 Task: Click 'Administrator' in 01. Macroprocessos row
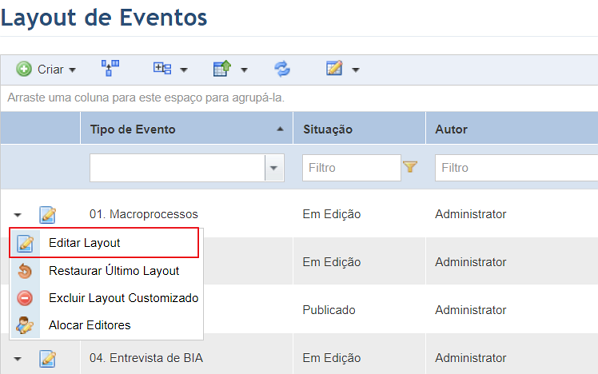coord(471,214)
